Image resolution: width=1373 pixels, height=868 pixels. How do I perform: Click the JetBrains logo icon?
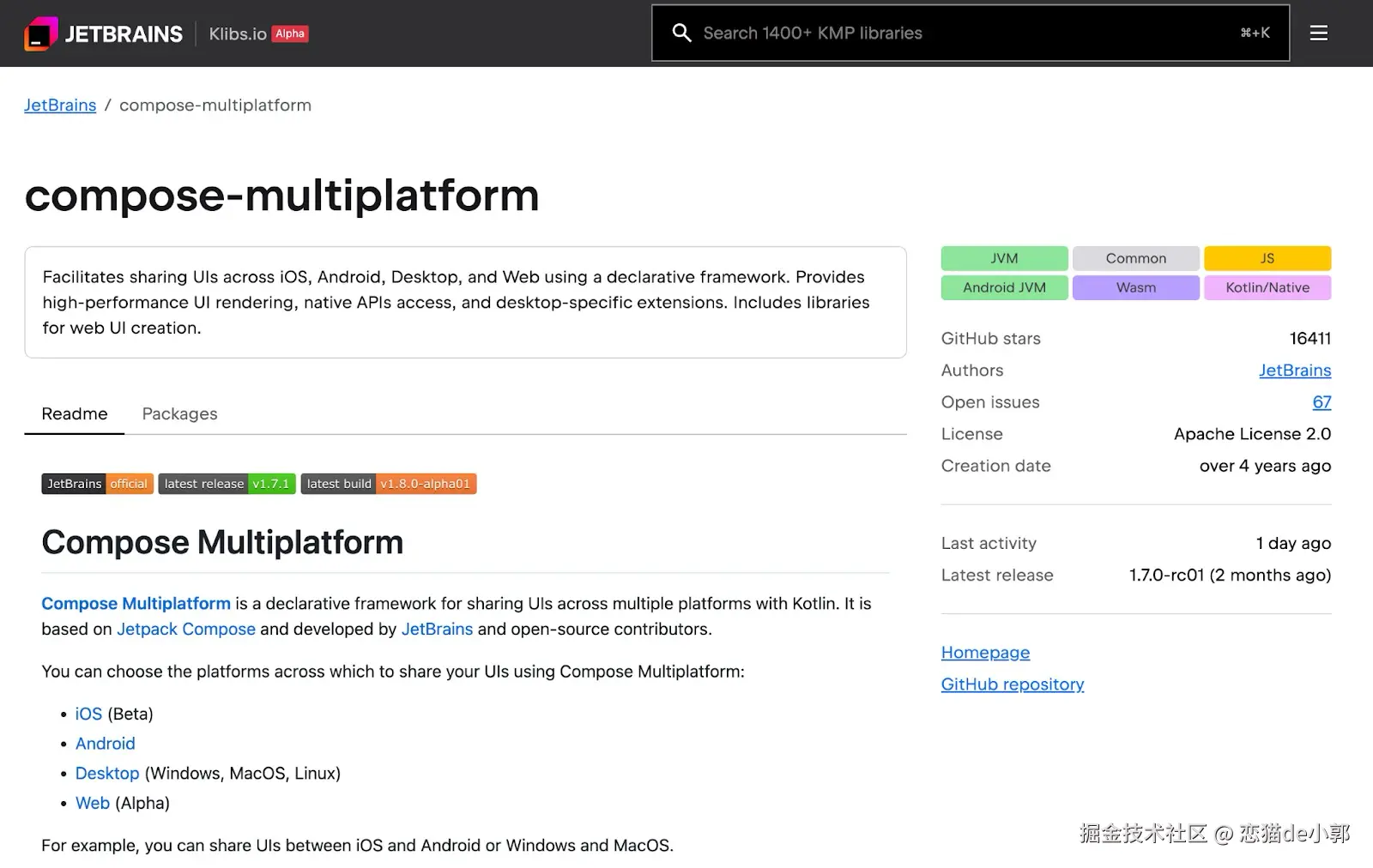coord(41,33)
